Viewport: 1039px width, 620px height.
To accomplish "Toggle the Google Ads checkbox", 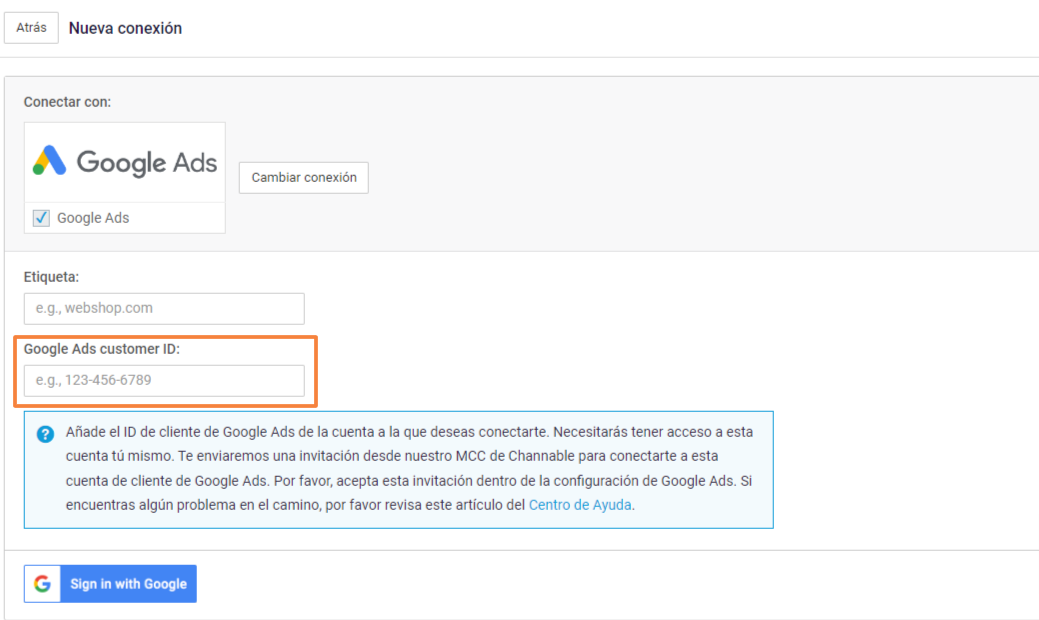I will tap(41, 218).
